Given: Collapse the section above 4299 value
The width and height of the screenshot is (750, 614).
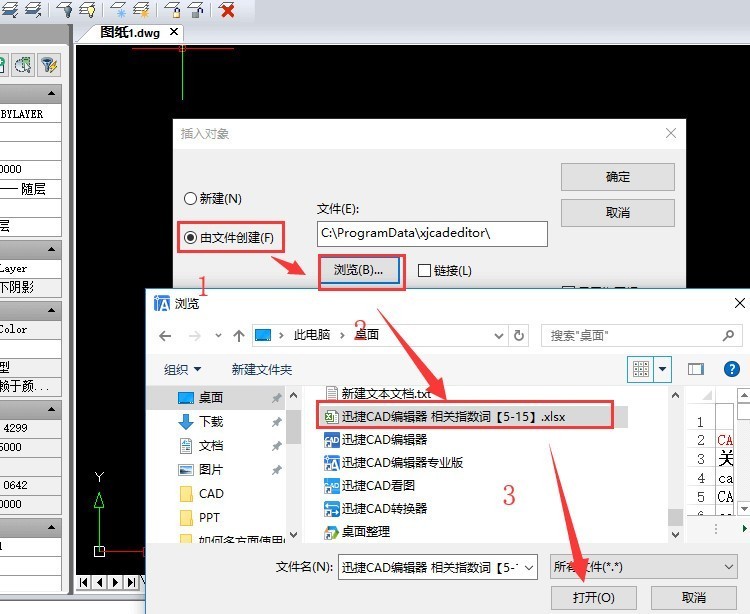Looking at the screenshot, I should tap(51, 410).
